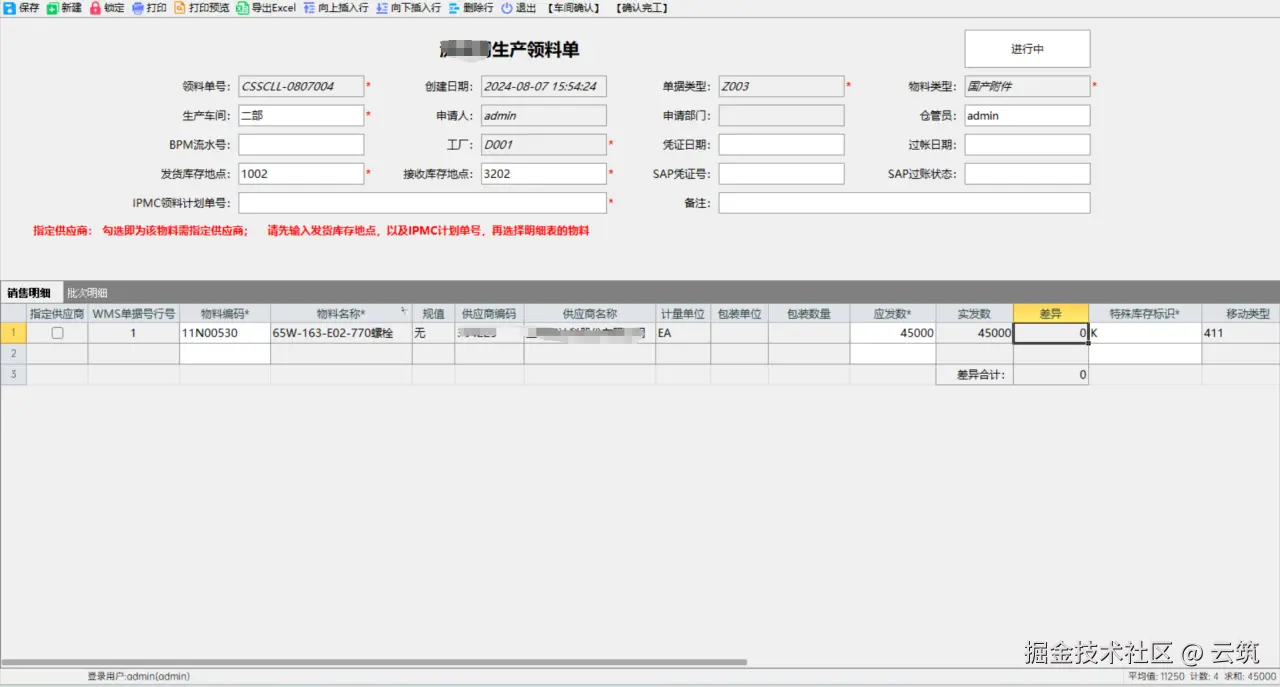Click the BPM流水号 input field
The image size is (1280, 687).
click(x=301, y=144)
